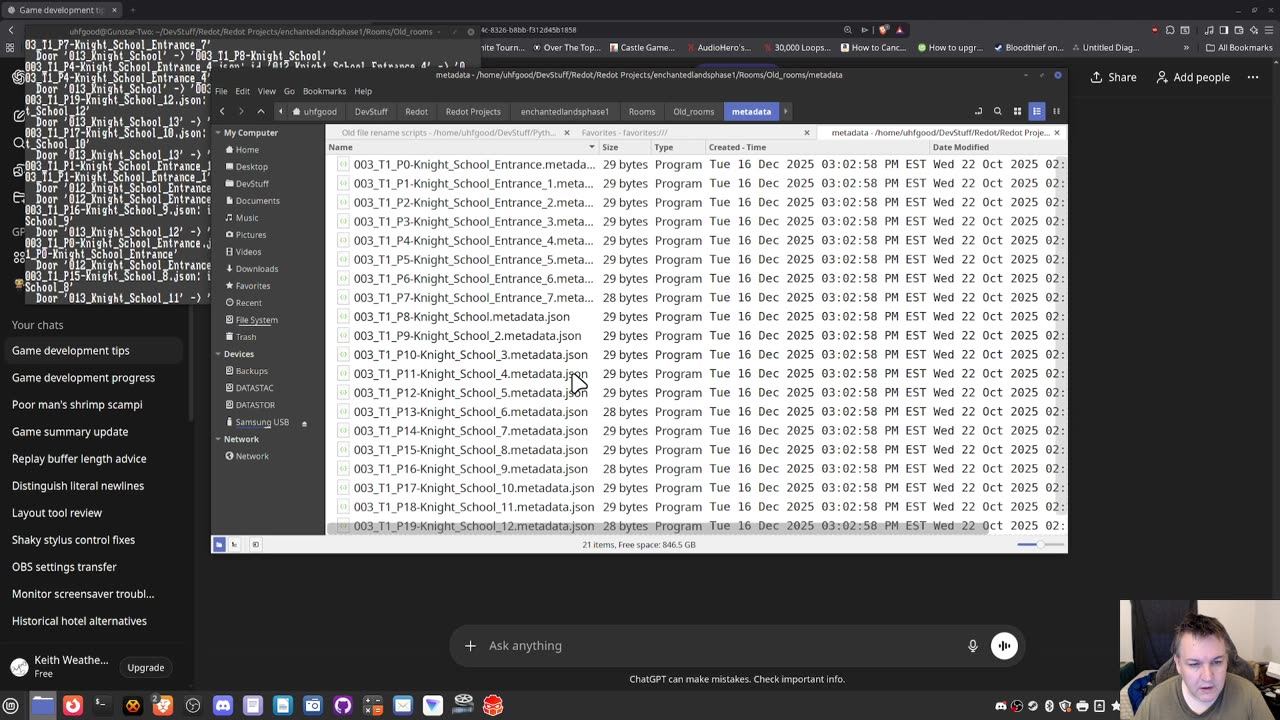Navigate to the enchantedlandsphase1 path segment

click(564, 112)
